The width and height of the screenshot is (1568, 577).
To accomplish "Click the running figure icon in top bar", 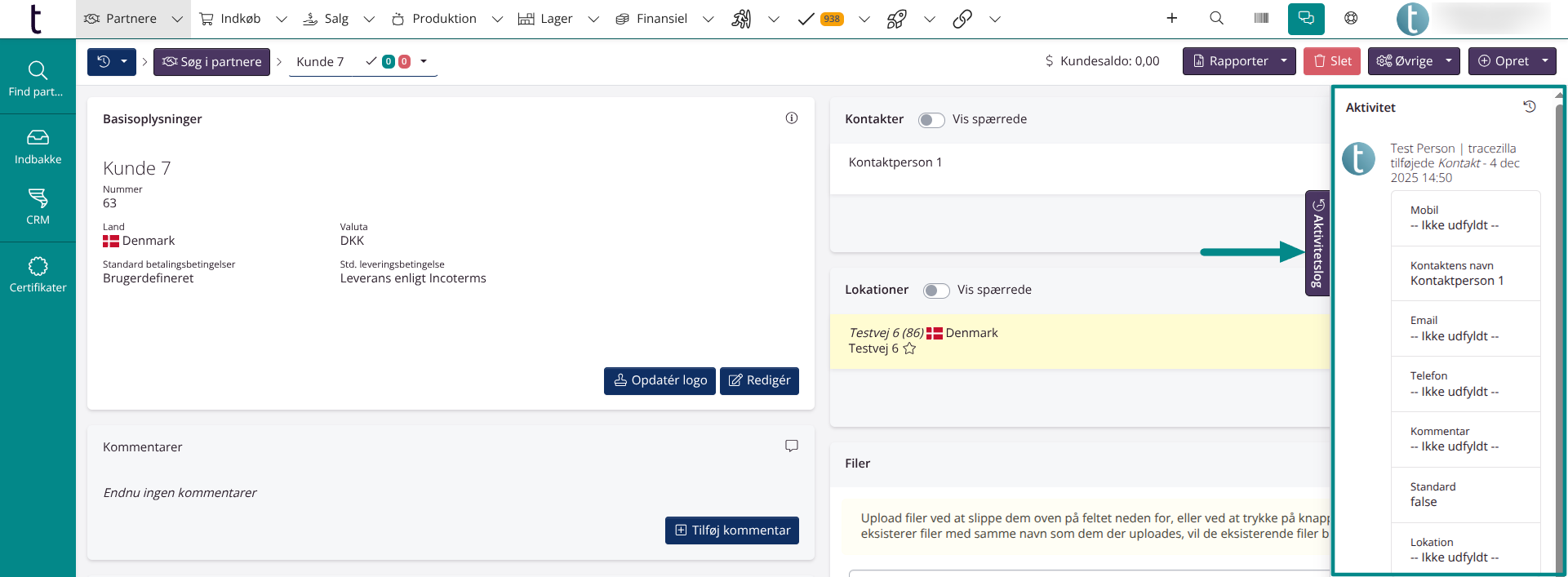I will click(741, 19).
